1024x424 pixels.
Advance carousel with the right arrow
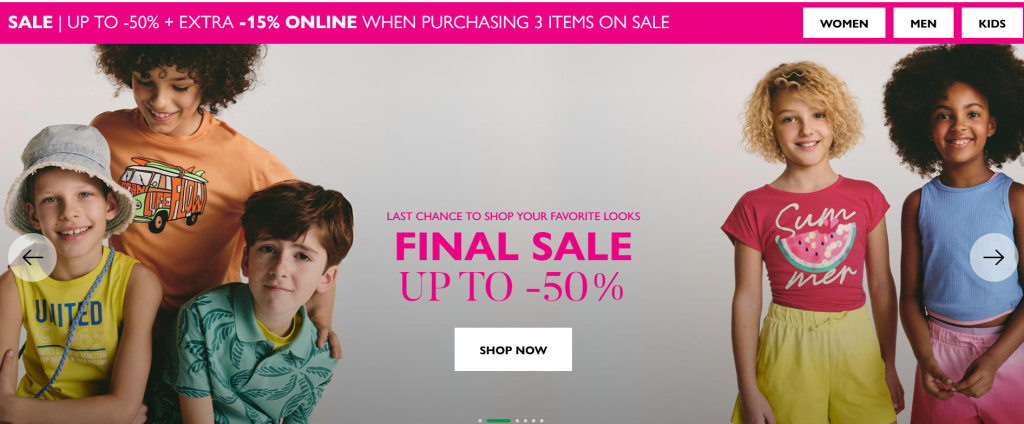click(x=993, y=257)
